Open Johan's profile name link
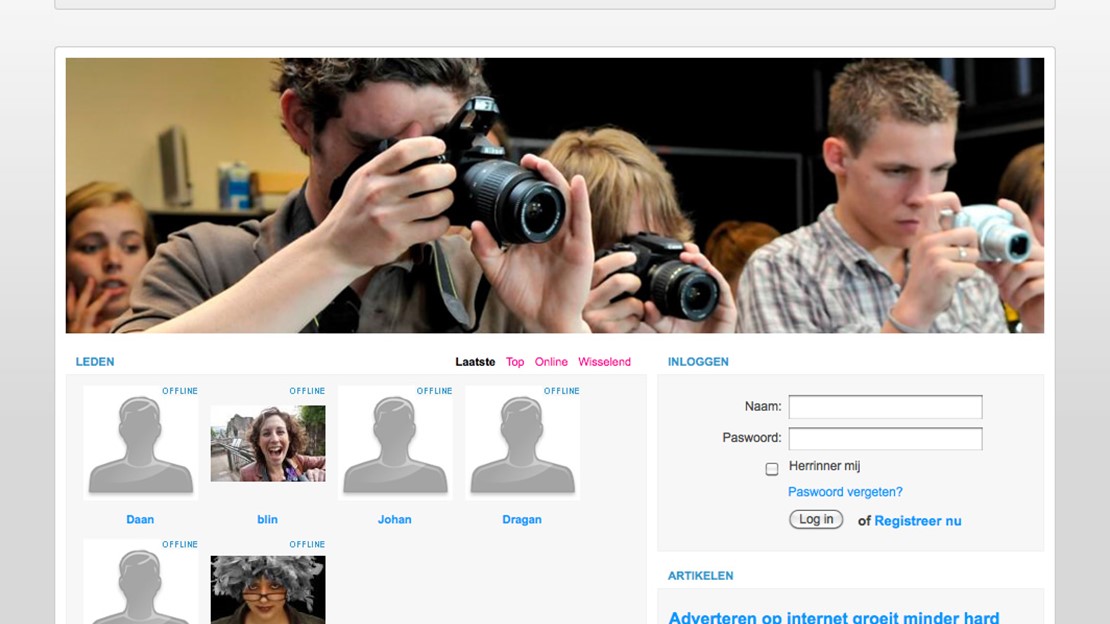 394,520
